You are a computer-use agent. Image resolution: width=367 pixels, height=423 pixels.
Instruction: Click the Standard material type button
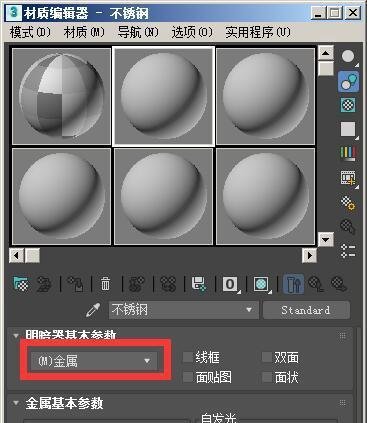[306, 310]
